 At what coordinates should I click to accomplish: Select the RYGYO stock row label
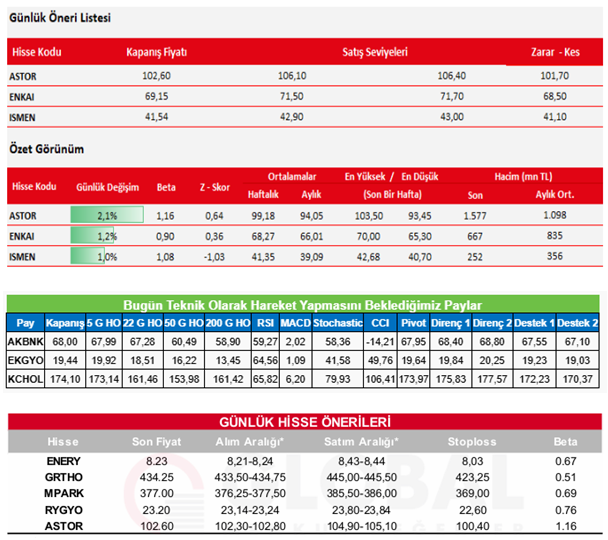tap(64, 510)
